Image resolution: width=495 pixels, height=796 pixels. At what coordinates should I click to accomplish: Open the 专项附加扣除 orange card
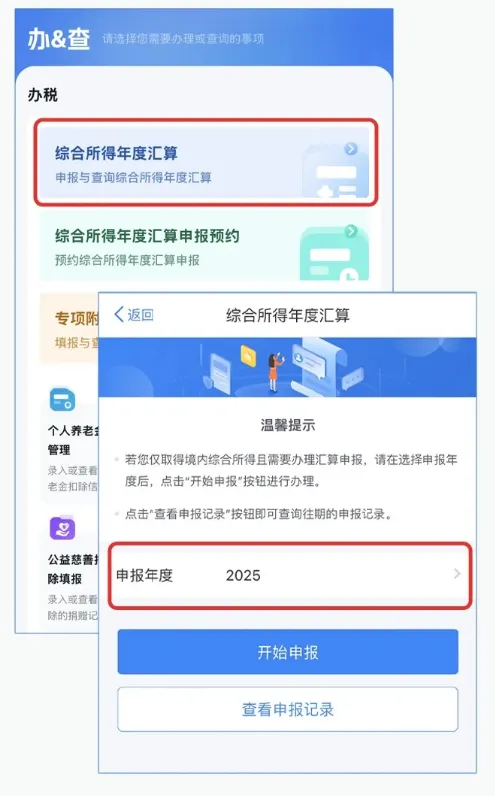(x=70, y=328)
